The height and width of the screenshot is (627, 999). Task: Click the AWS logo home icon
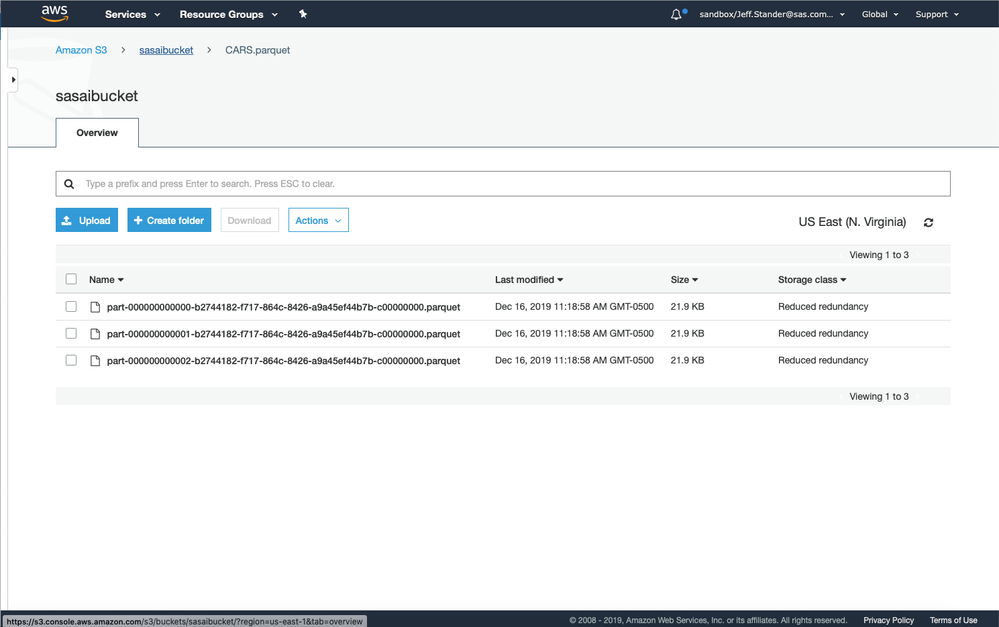coord(54,14)
